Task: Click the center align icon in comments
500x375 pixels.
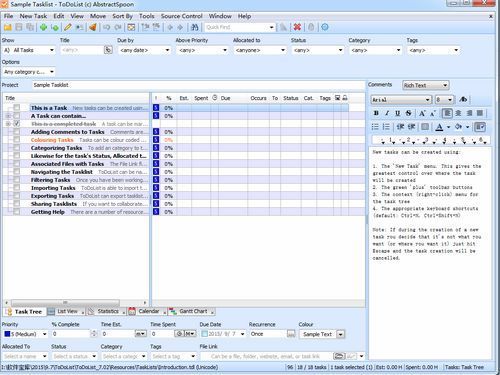Action: click(x=458, y=113)
